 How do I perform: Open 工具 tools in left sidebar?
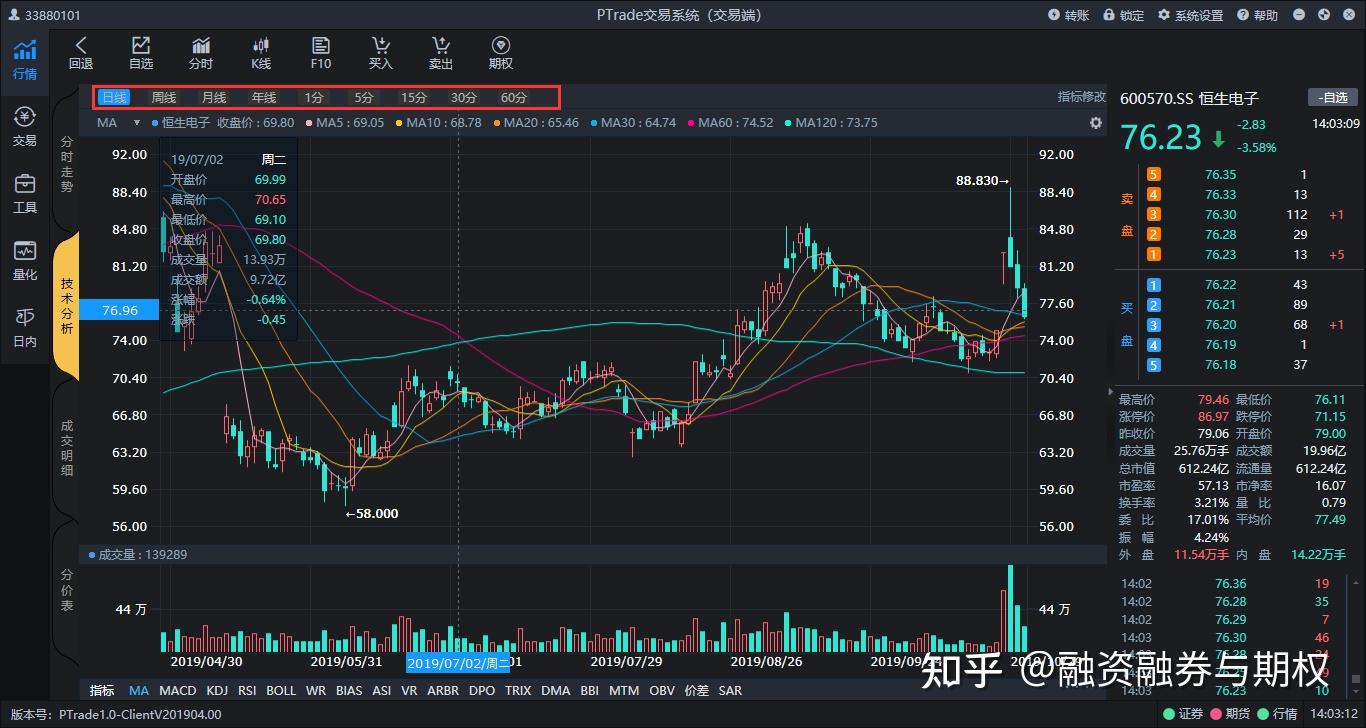pos(25,194)
